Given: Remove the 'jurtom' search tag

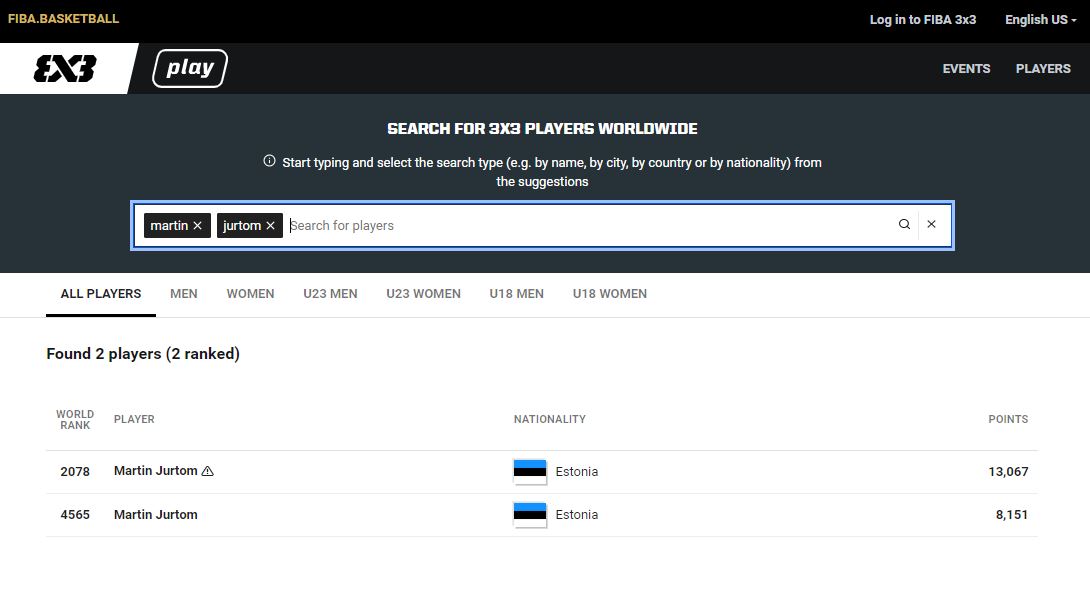Looking at the screenshot, I should 270,226.
